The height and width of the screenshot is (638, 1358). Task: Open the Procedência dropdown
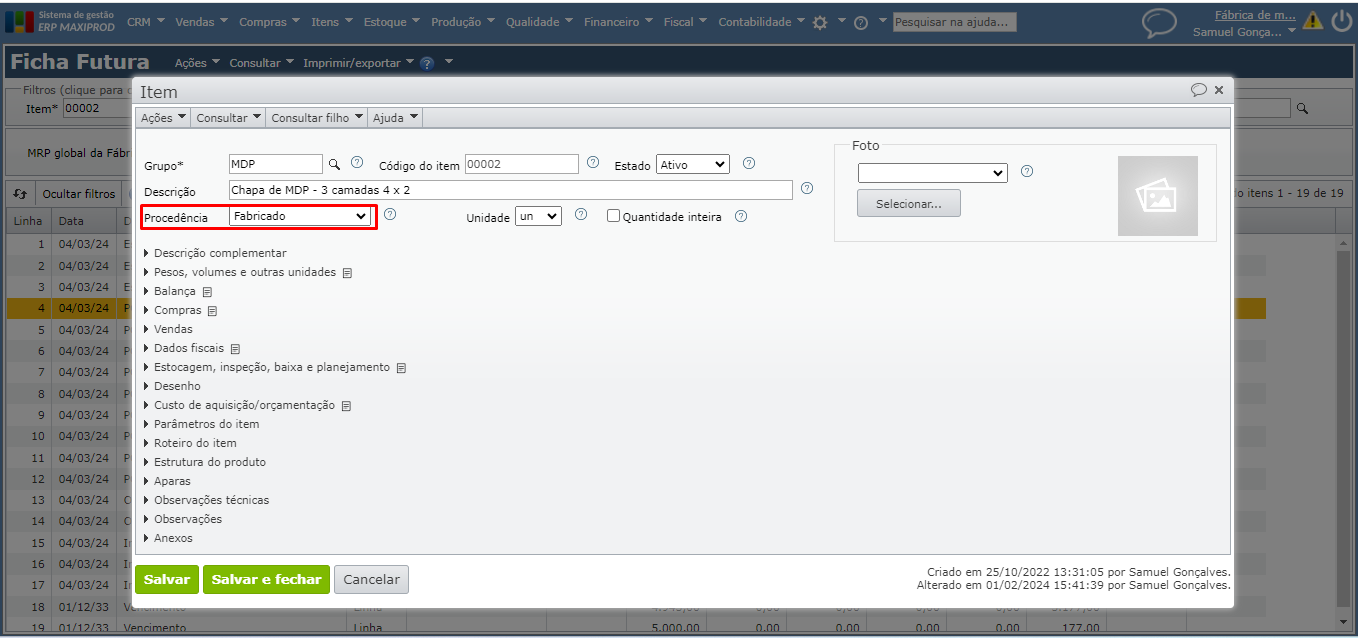tap(300, 215)
